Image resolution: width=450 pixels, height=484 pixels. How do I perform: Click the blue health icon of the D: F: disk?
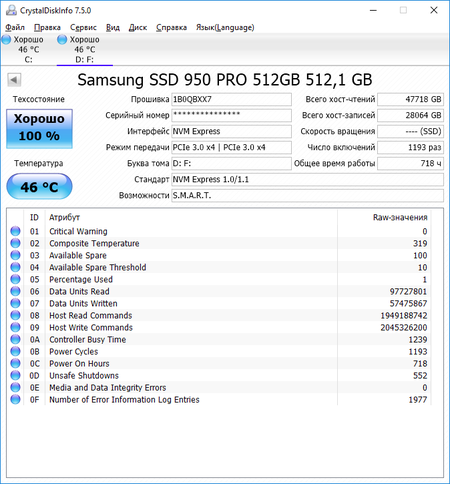click(62, 40)
